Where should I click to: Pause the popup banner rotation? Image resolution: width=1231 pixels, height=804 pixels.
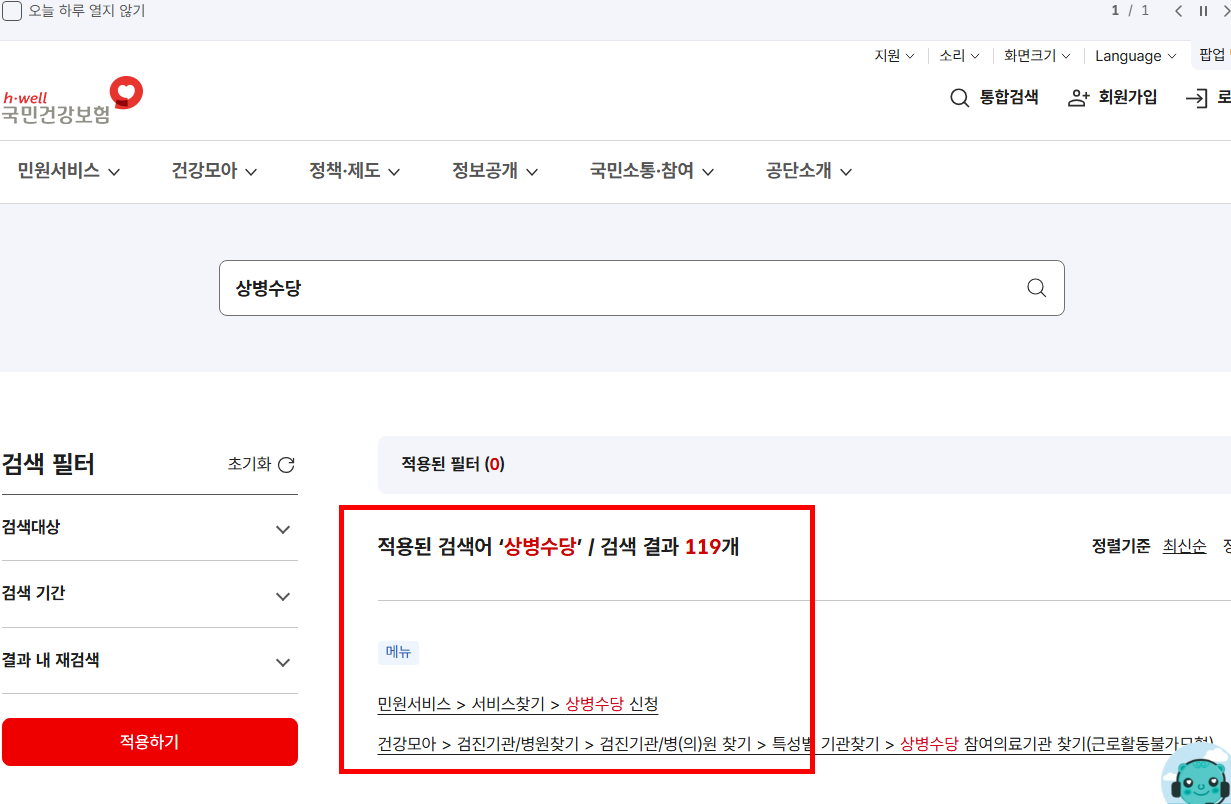1202,11
